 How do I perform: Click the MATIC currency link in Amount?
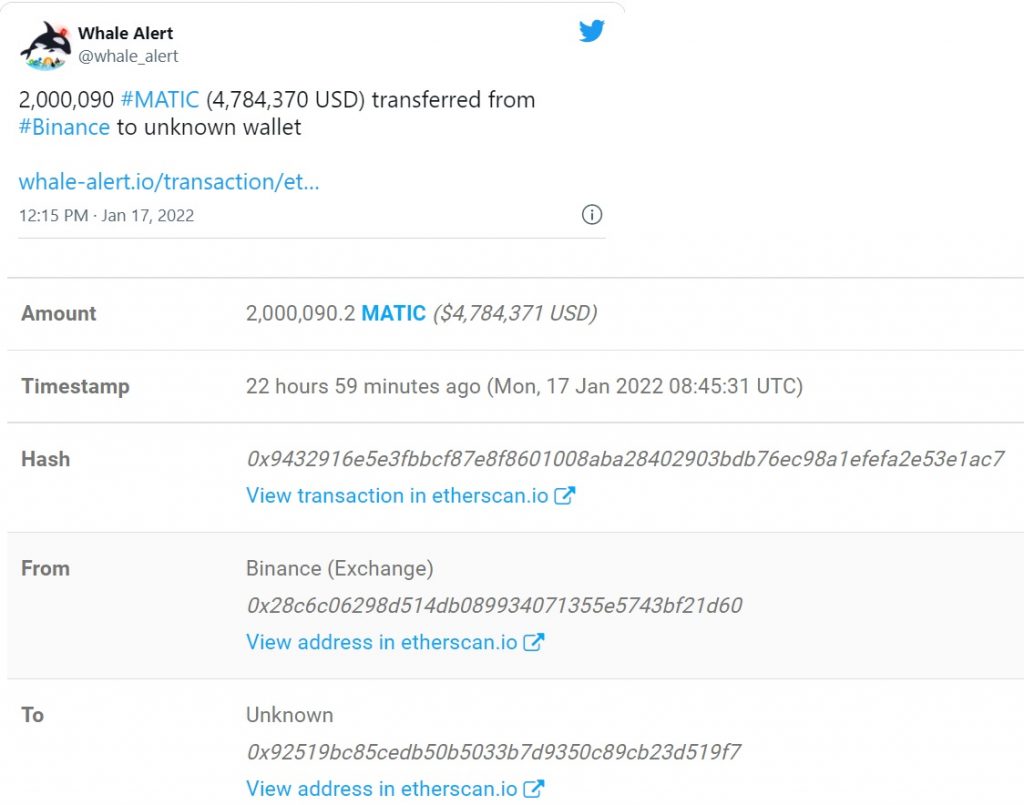point(394,313)
